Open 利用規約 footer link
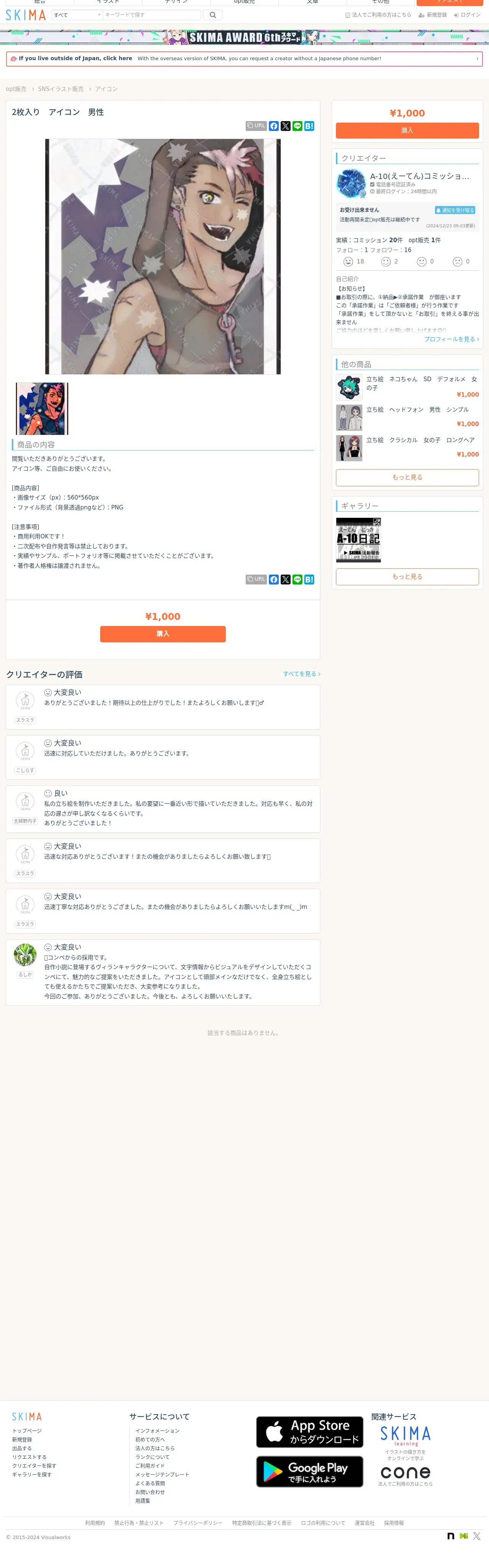 click(x=95, y=1523)
